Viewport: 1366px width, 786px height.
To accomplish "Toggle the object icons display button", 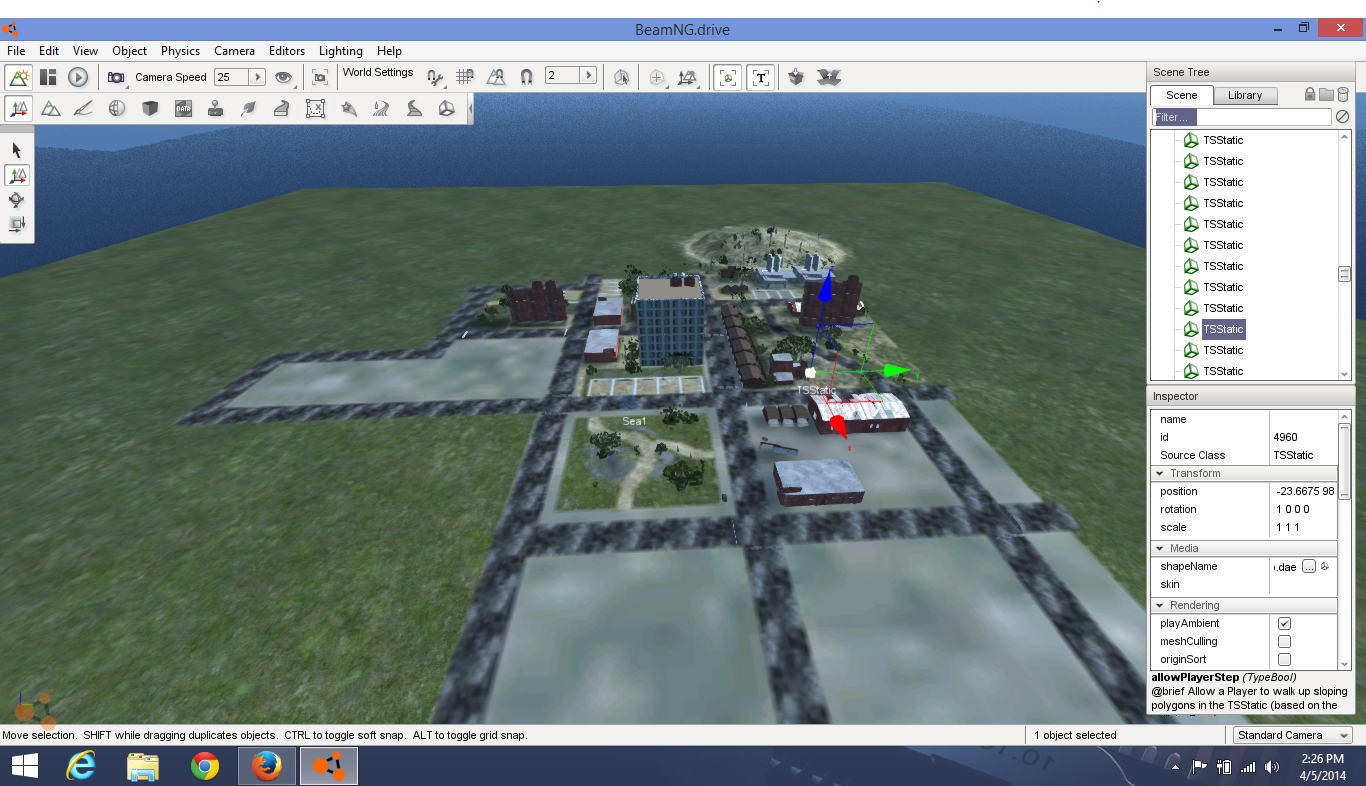I will pos(729,77).
